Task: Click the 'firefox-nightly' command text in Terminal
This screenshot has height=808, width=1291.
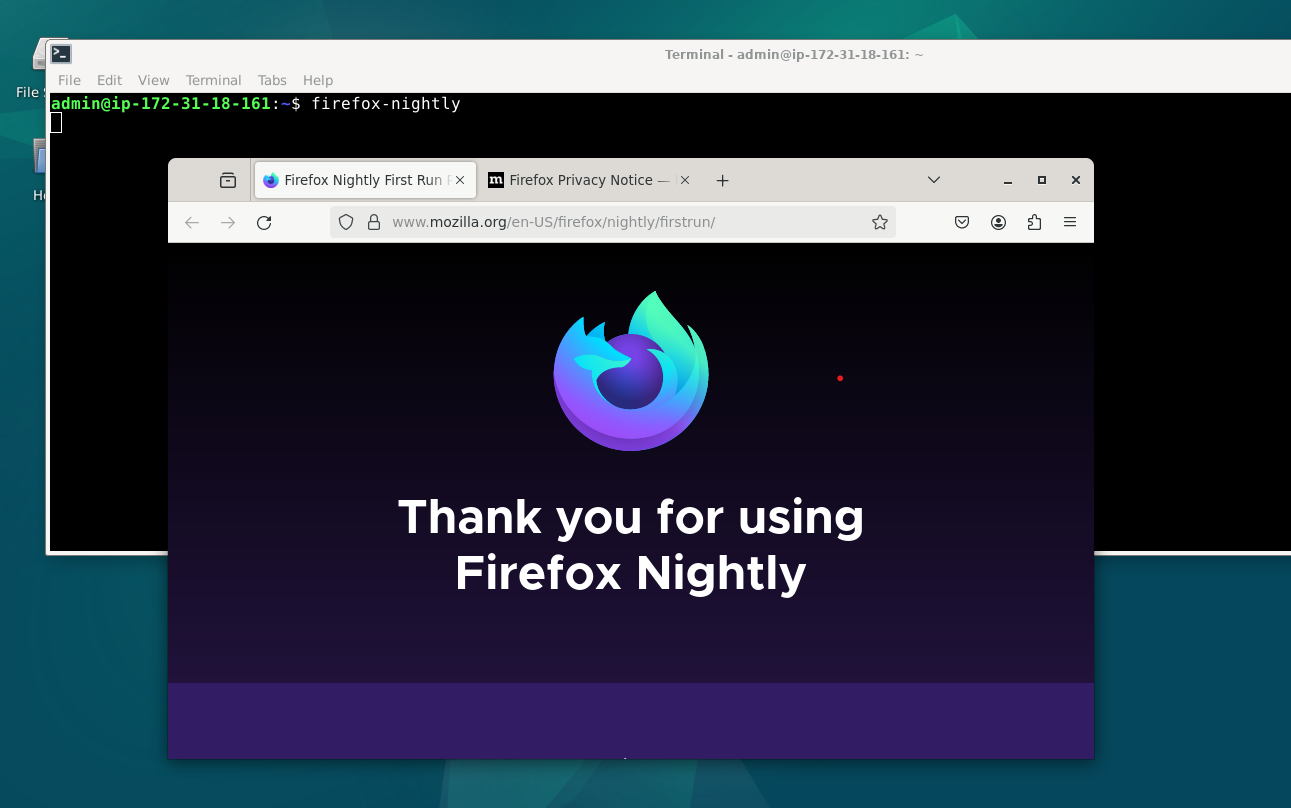Action: point(386,104)
